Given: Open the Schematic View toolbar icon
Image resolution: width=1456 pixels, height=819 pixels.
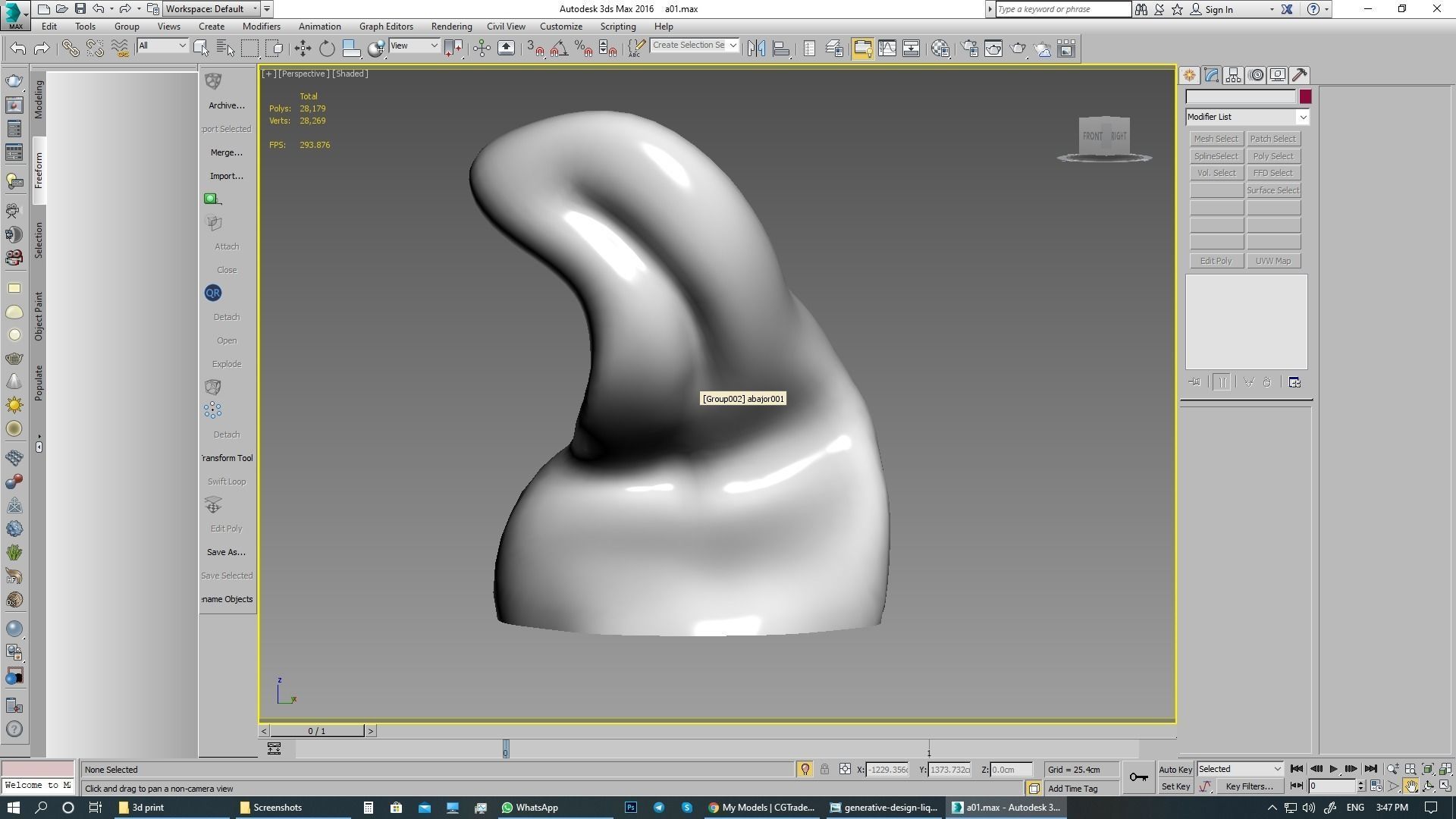Looking at the screenshot, I should pyautogui.click(x=912, y=49).
